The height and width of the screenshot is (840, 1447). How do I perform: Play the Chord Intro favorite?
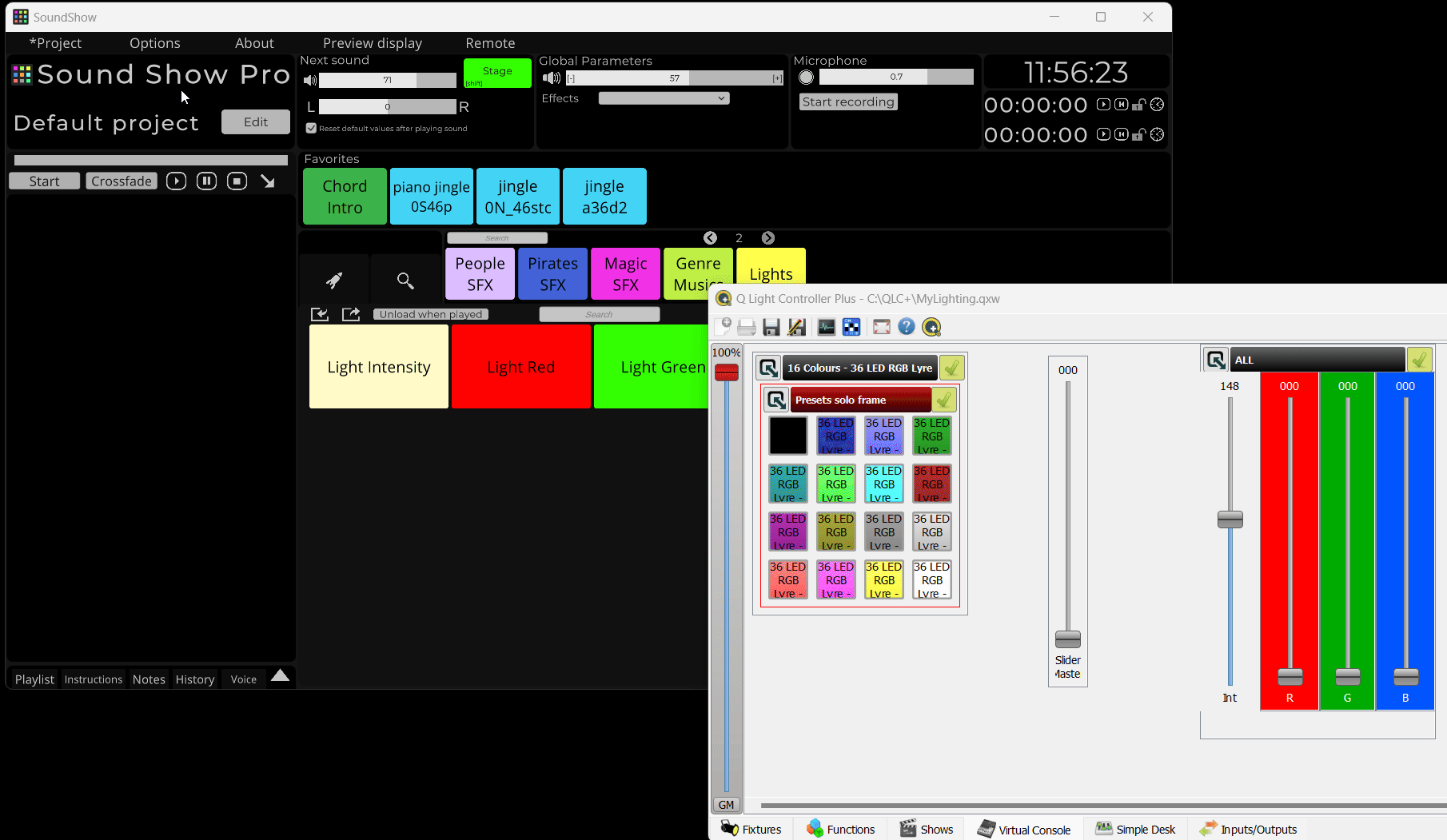point(345,197)
